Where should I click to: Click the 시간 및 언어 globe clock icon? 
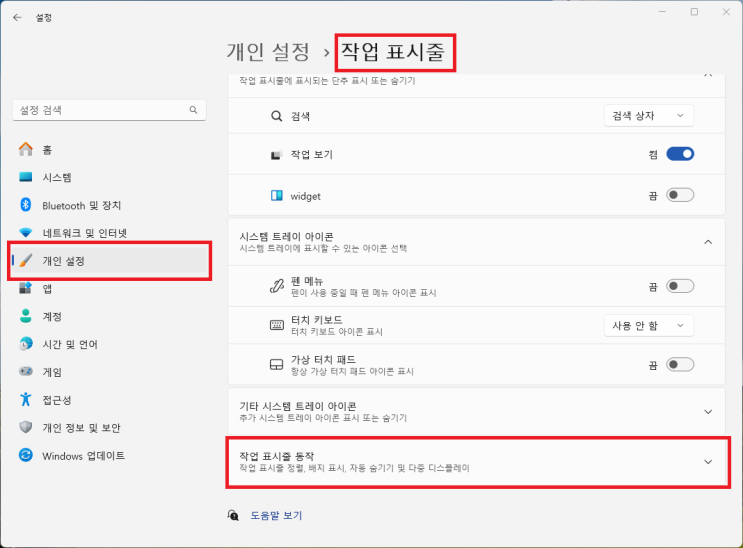coord(26,344)
